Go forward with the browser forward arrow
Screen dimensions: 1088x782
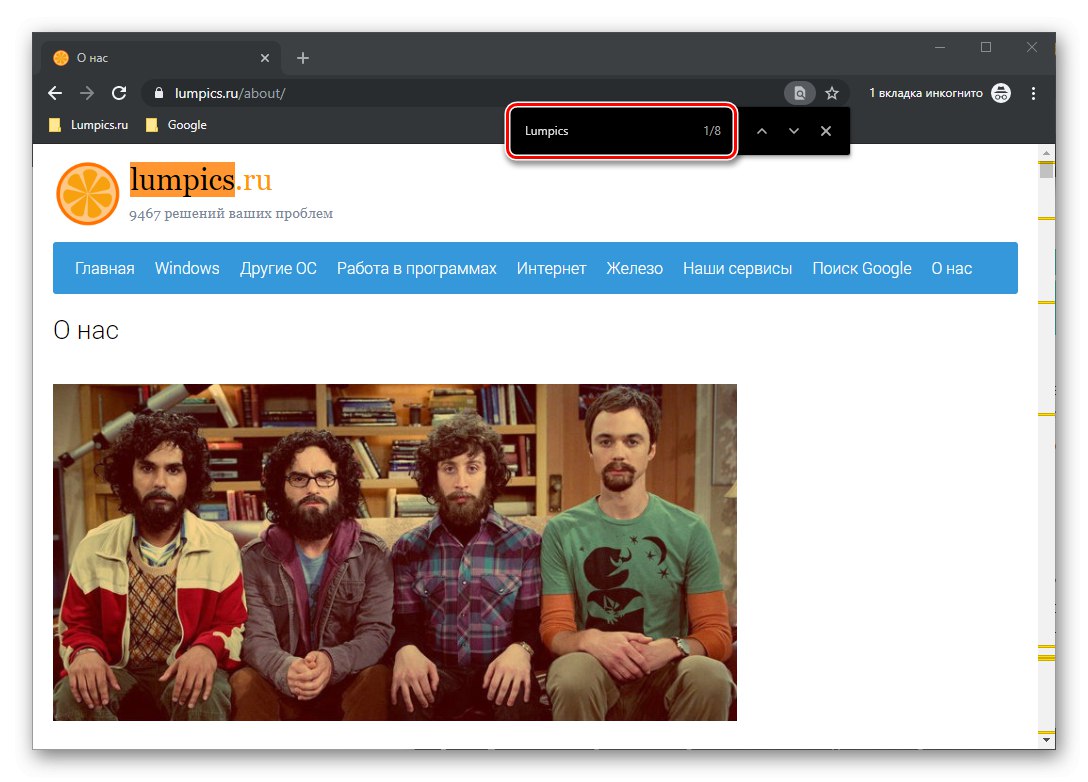87,93
